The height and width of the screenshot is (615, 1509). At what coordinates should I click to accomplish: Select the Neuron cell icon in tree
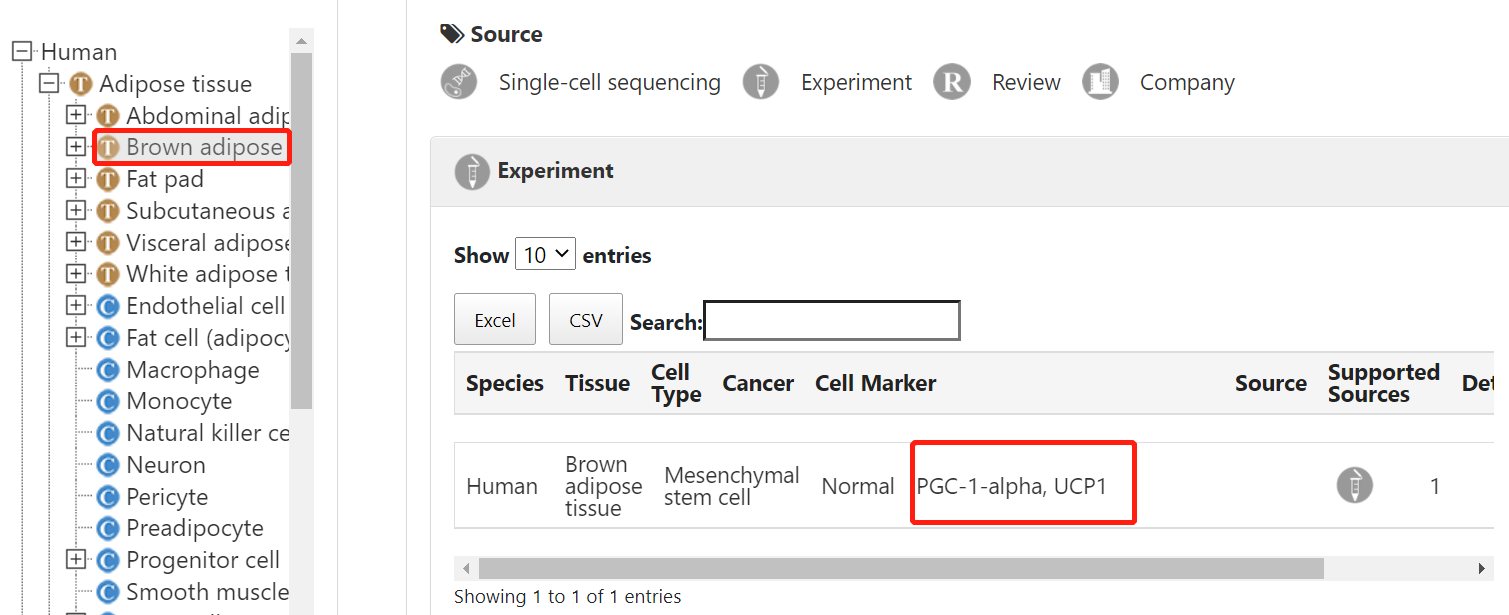coord(108,465)
